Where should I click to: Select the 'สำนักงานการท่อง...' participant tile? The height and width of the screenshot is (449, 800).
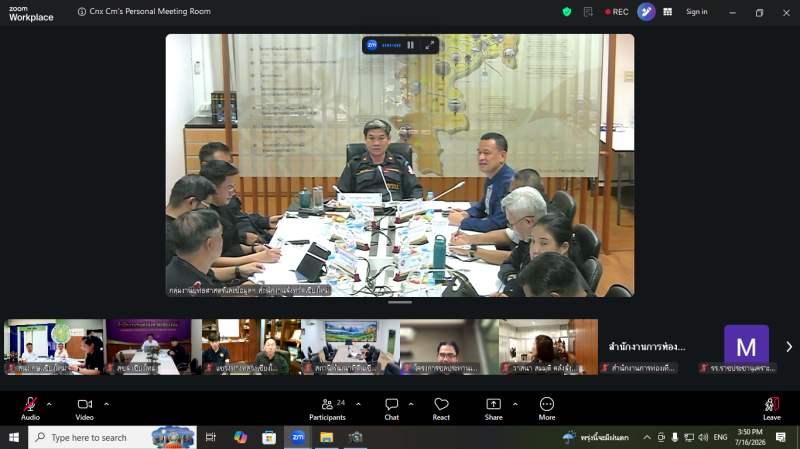click(x=647, y=347)
